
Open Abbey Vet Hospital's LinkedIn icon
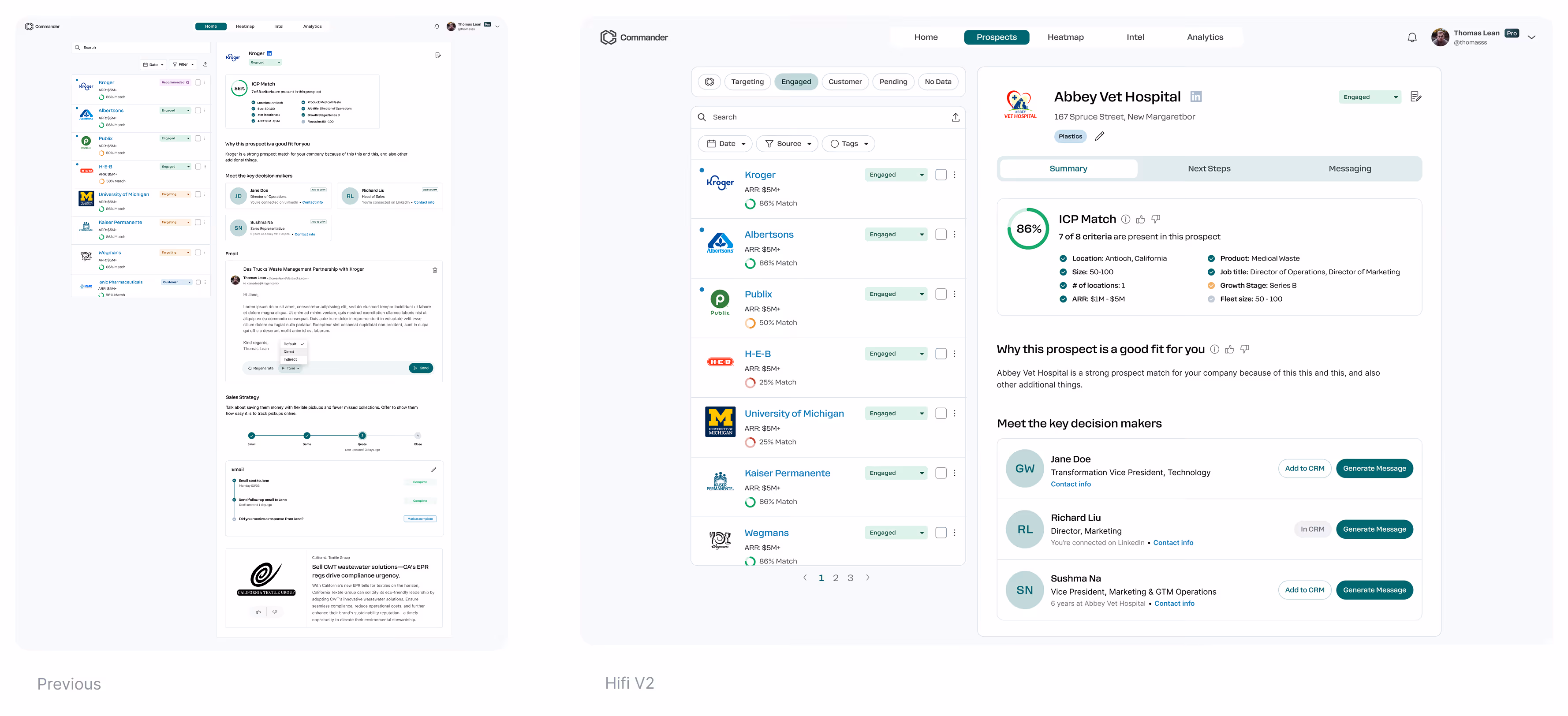[1195, 97]
